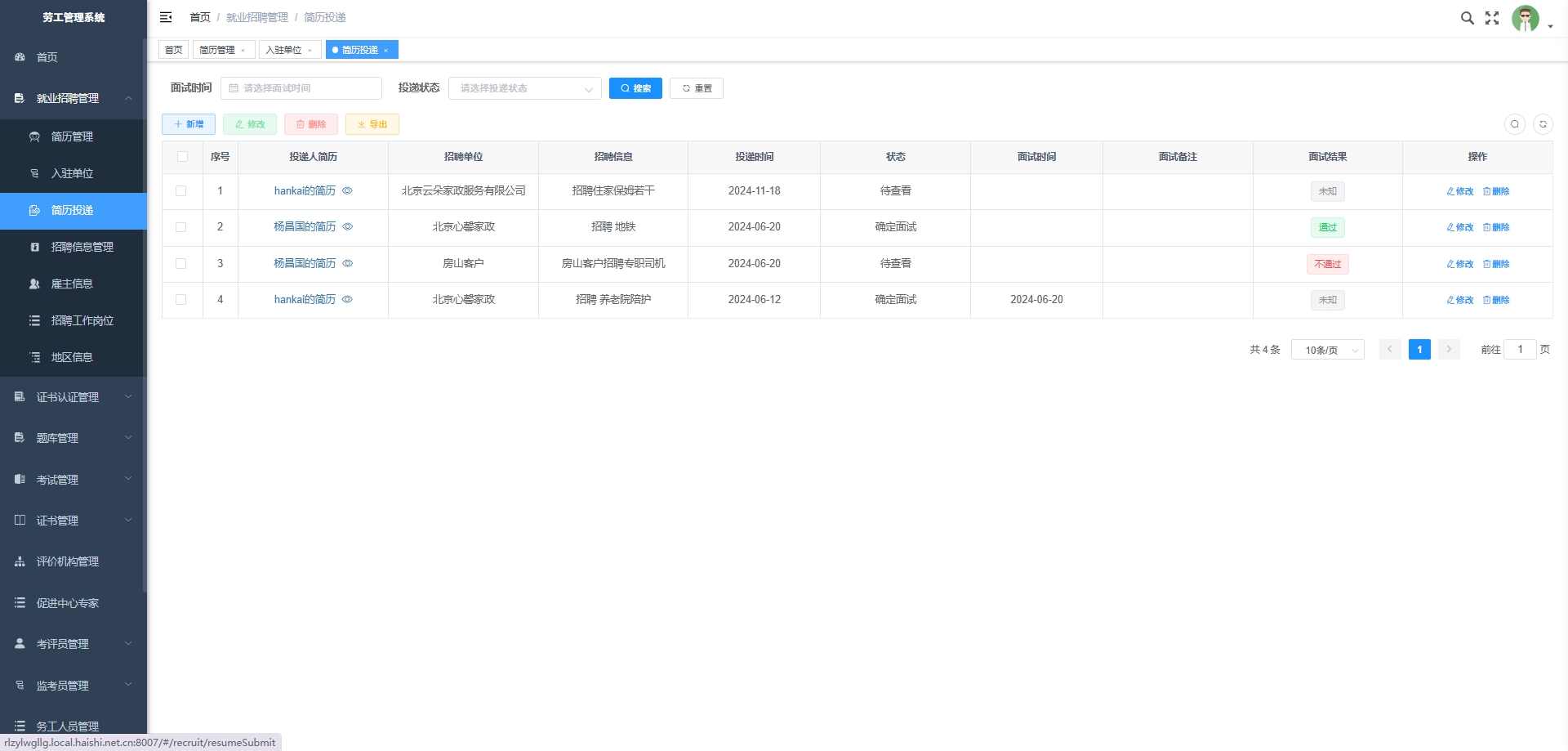Screen dimensions: 1568x751
Task: Click 修改 in row 1
Action: coord(1460,191)
